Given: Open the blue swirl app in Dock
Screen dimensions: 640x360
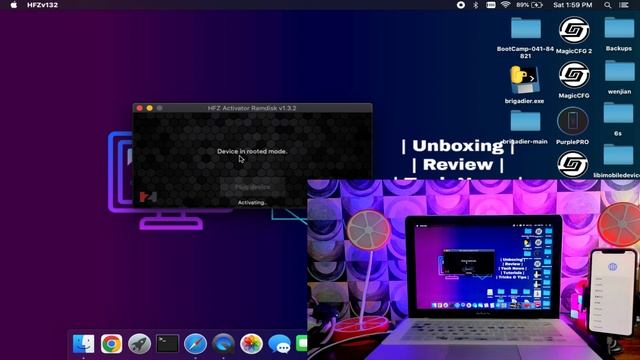Looking at the screenshot, I should [223, 344].
